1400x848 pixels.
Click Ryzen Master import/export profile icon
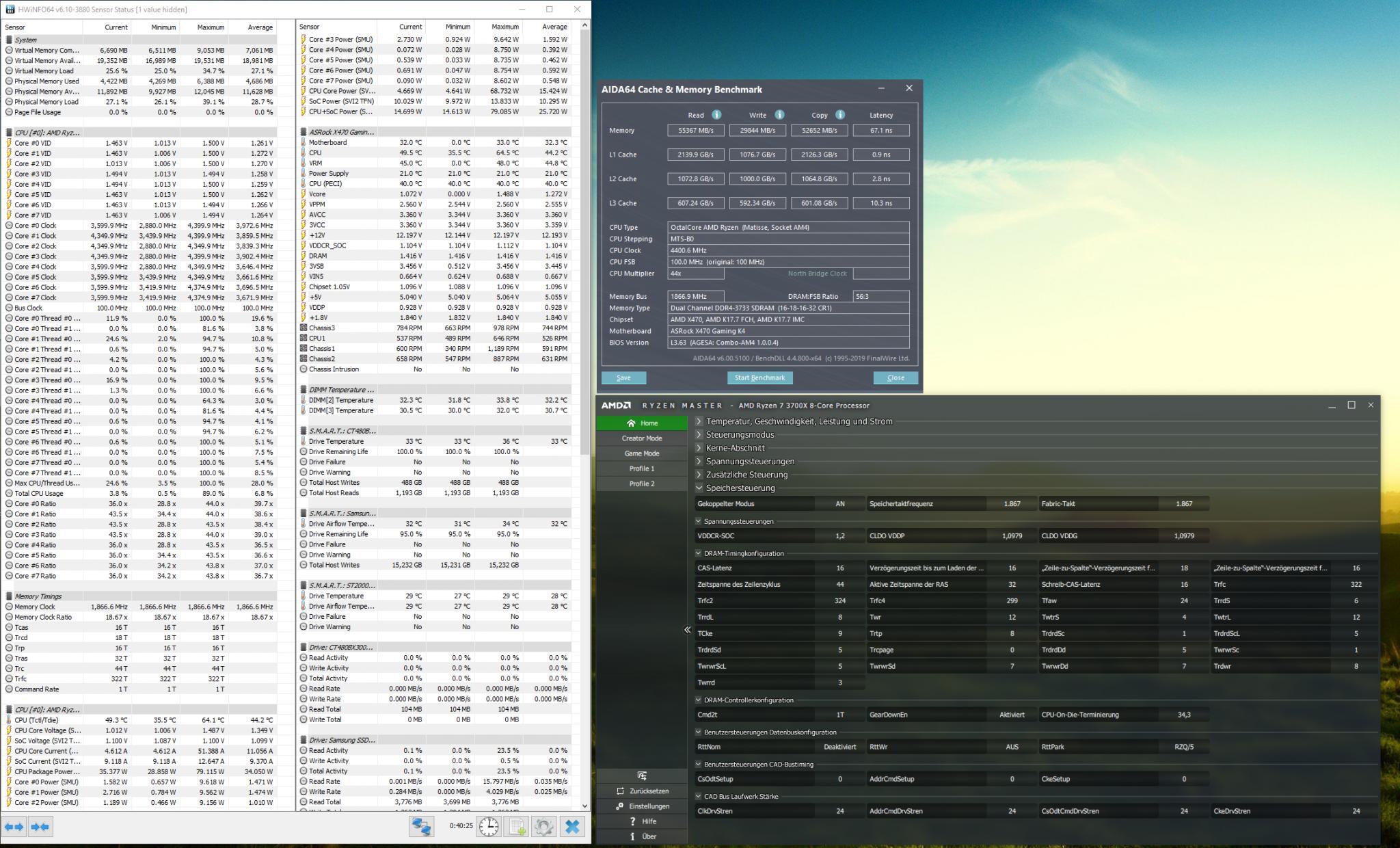[x=641, y=776]
